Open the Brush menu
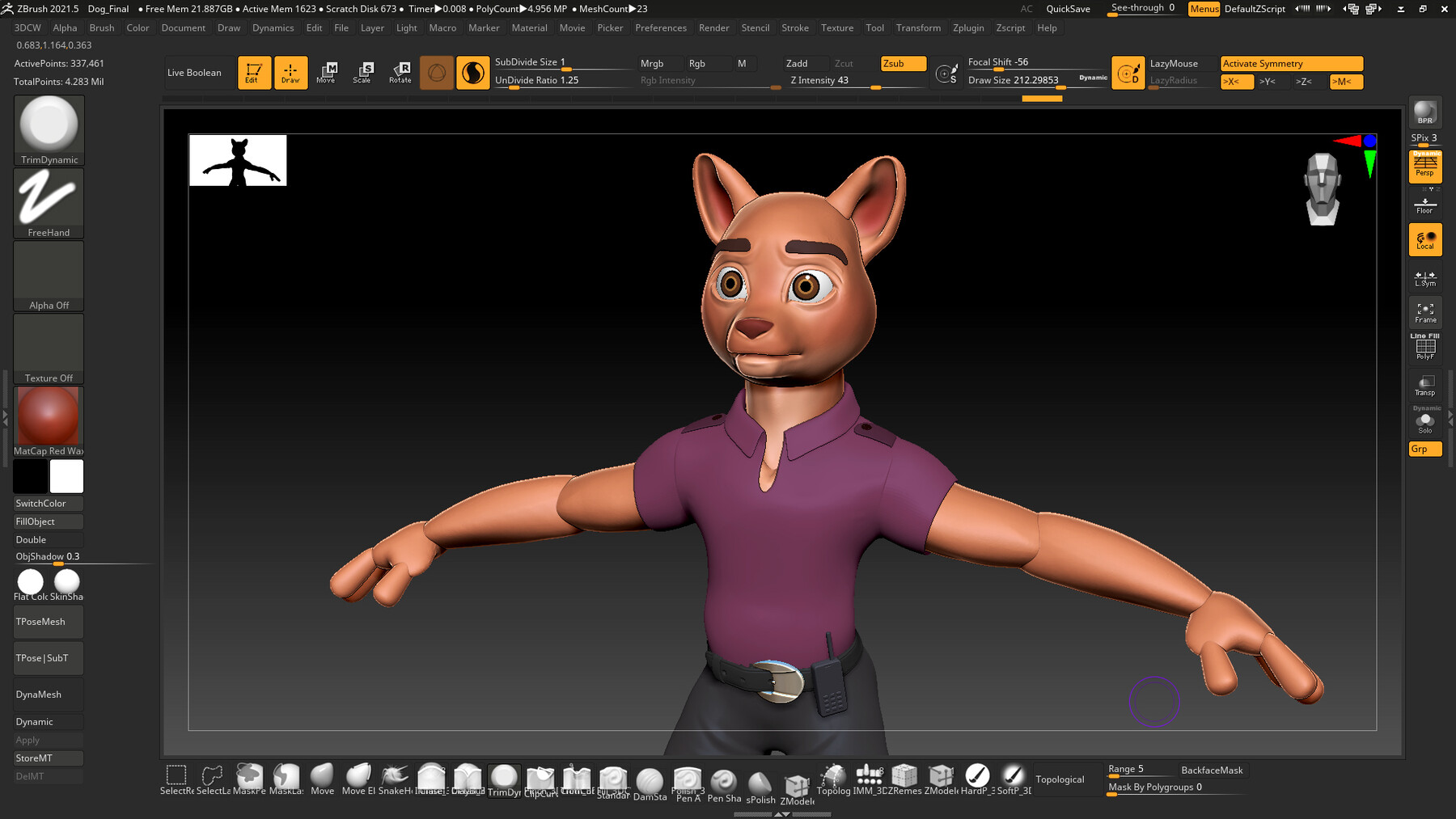 [x=102, y=27]
